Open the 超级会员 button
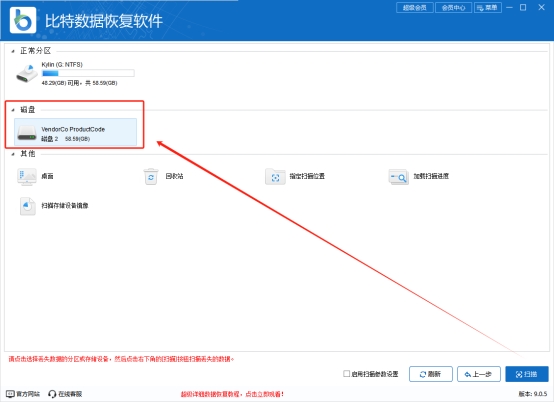 pos(415,7)
